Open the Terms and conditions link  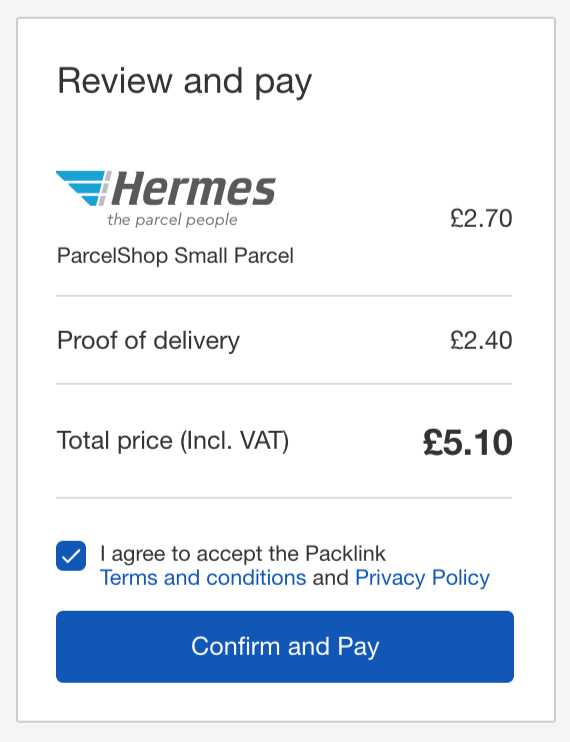203,578
